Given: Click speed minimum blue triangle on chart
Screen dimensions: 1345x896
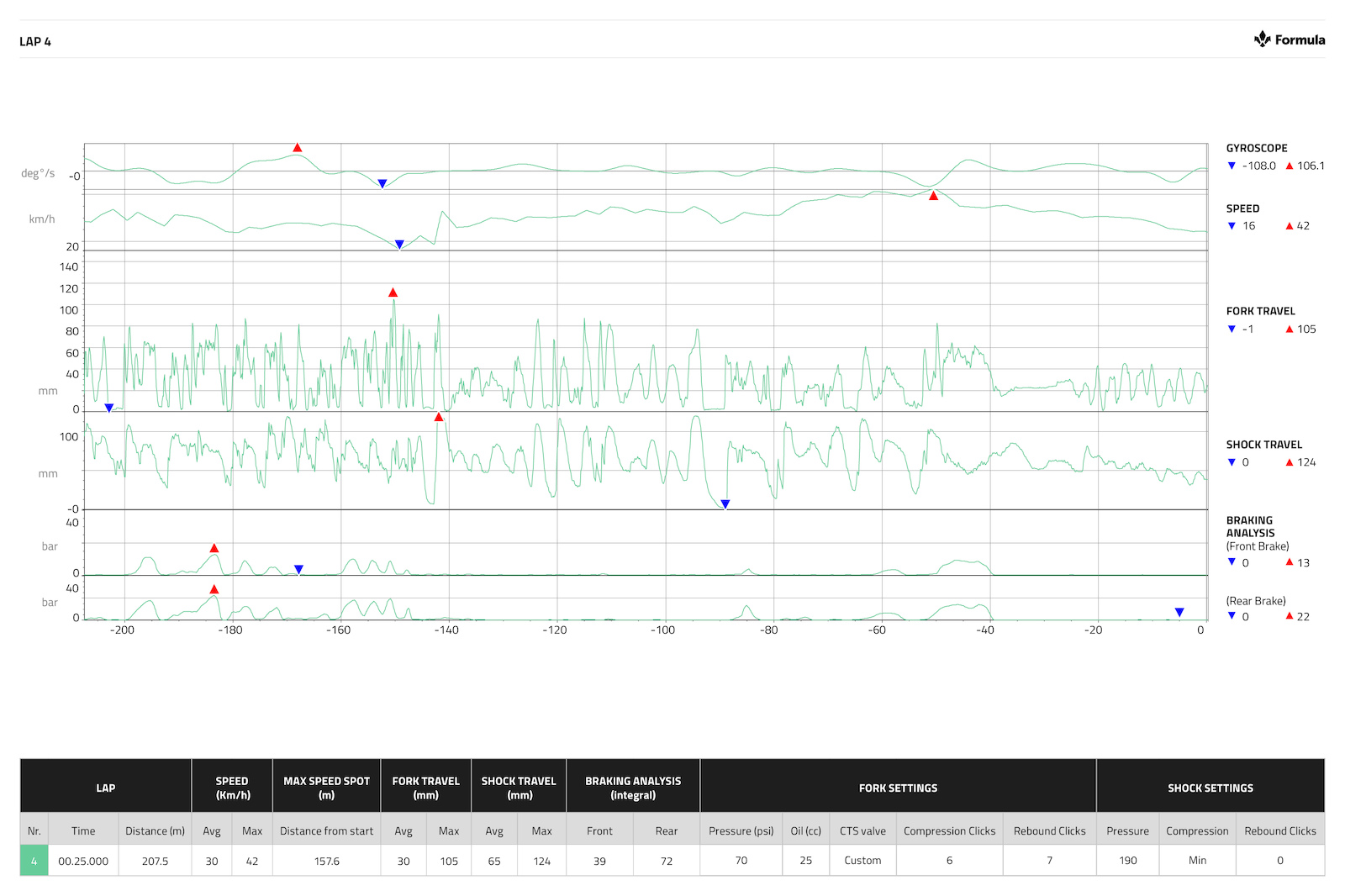Looking at the screenshot, I should (x=399, y=245).
